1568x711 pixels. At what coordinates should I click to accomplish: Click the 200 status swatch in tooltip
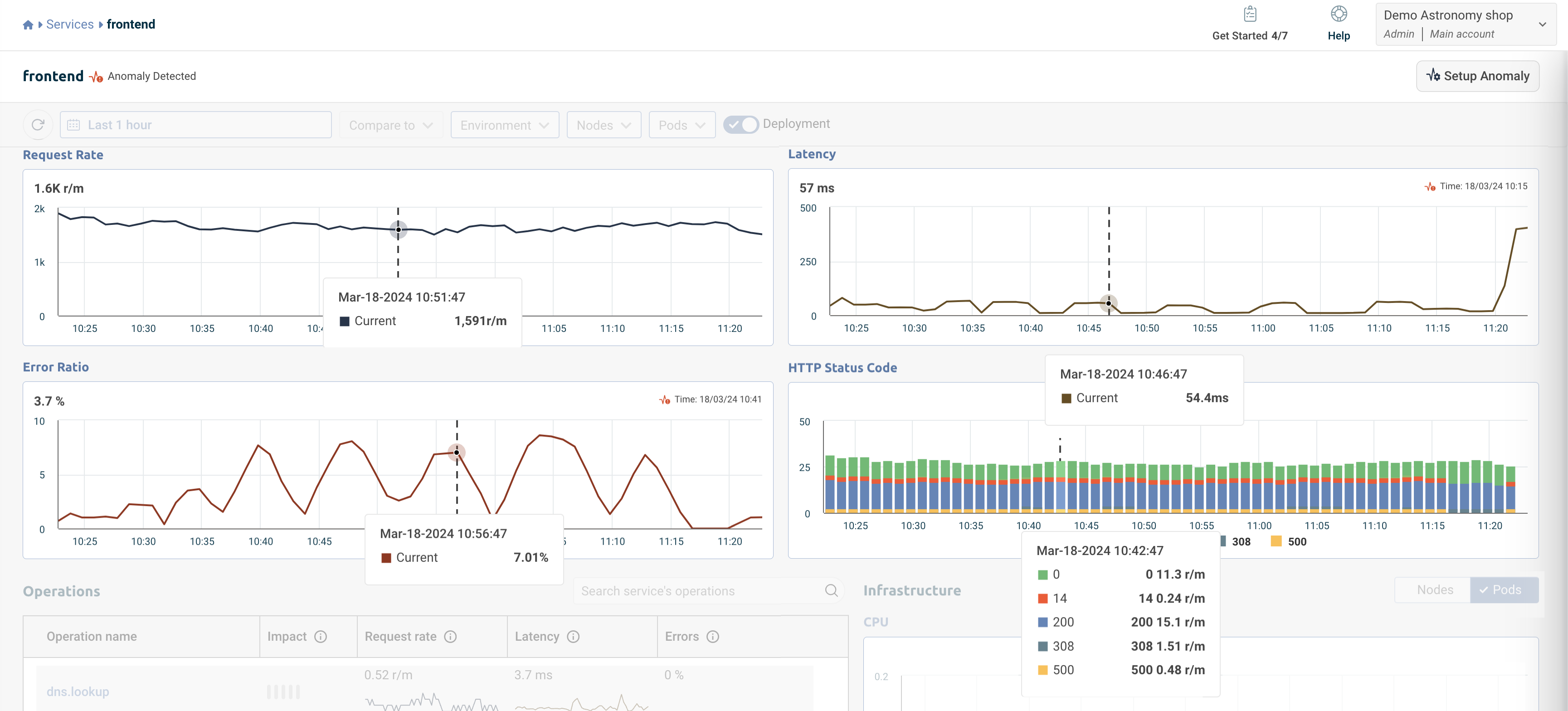coord(1043,622)
